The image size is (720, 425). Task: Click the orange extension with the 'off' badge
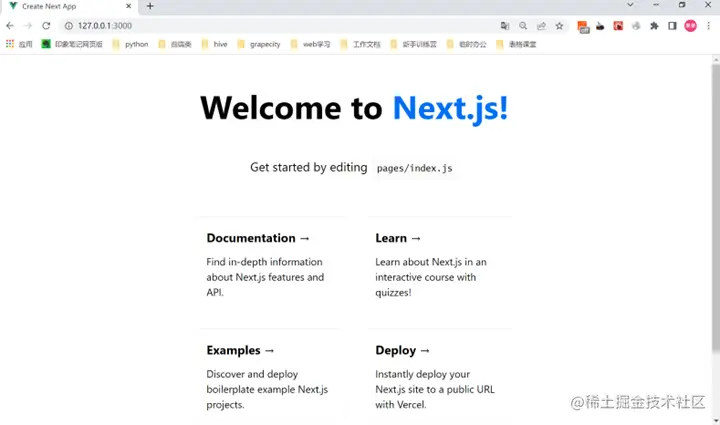tap(583, 27)
